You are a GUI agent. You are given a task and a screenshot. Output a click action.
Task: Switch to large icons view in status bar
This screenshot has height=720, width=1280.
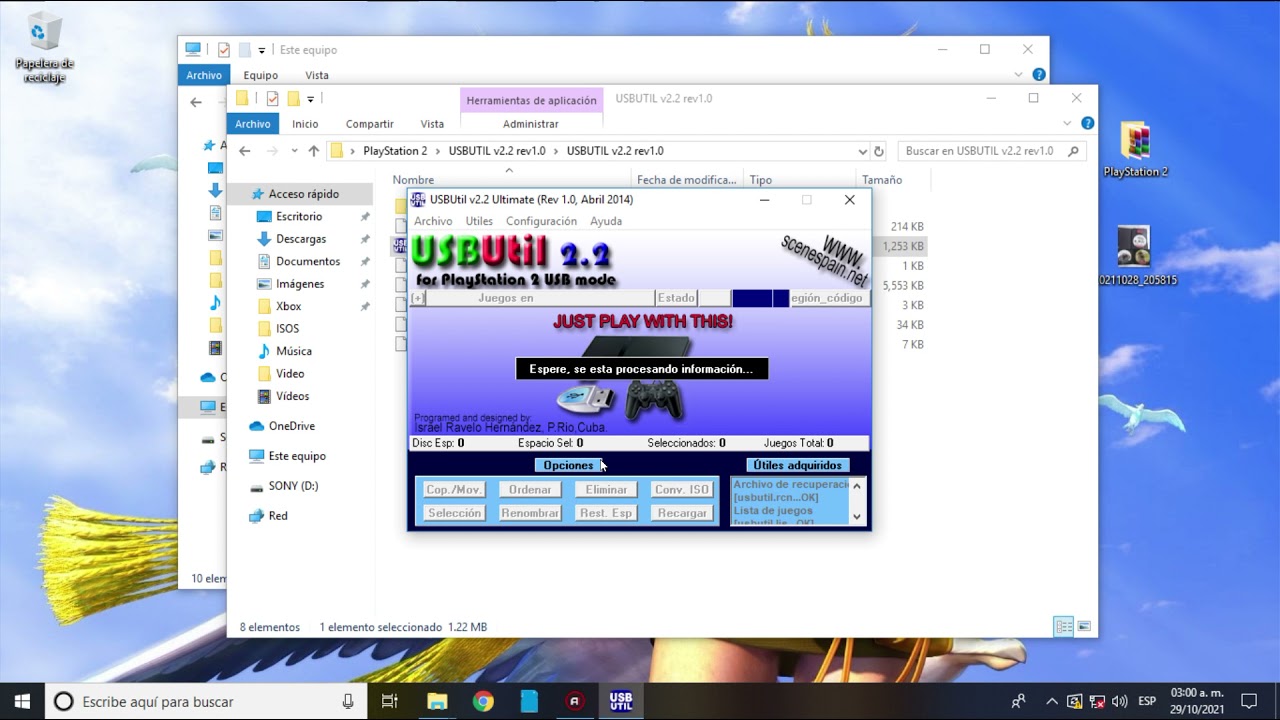(x=1083, y=627)
